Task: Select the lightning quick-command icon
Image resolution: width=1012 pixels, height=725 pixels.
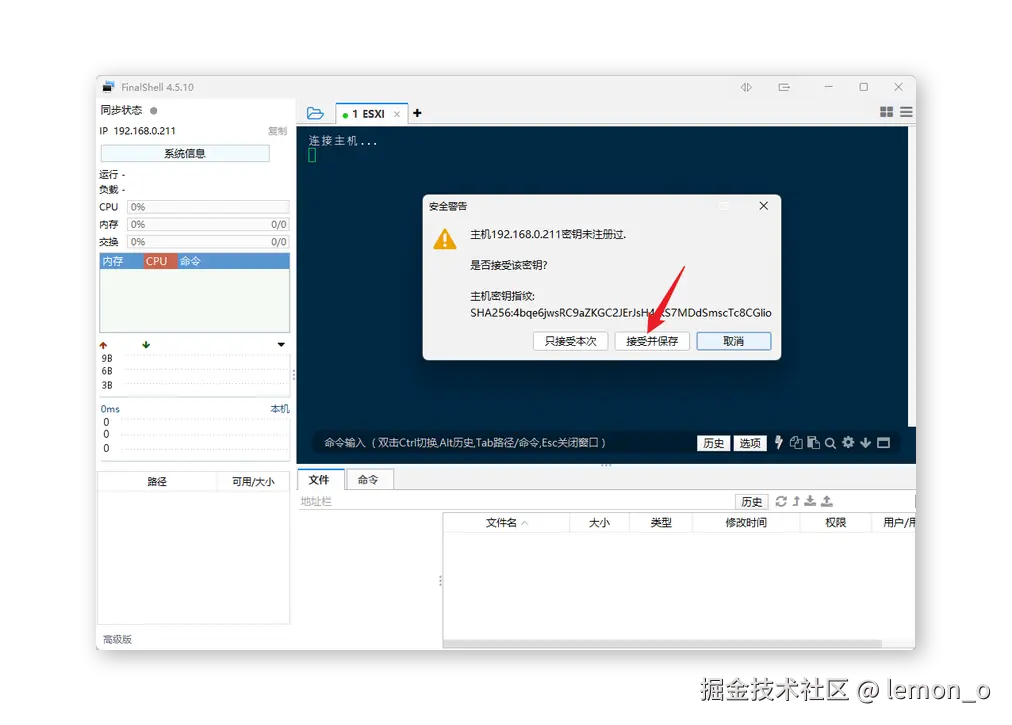Action: tap(779, 442)
